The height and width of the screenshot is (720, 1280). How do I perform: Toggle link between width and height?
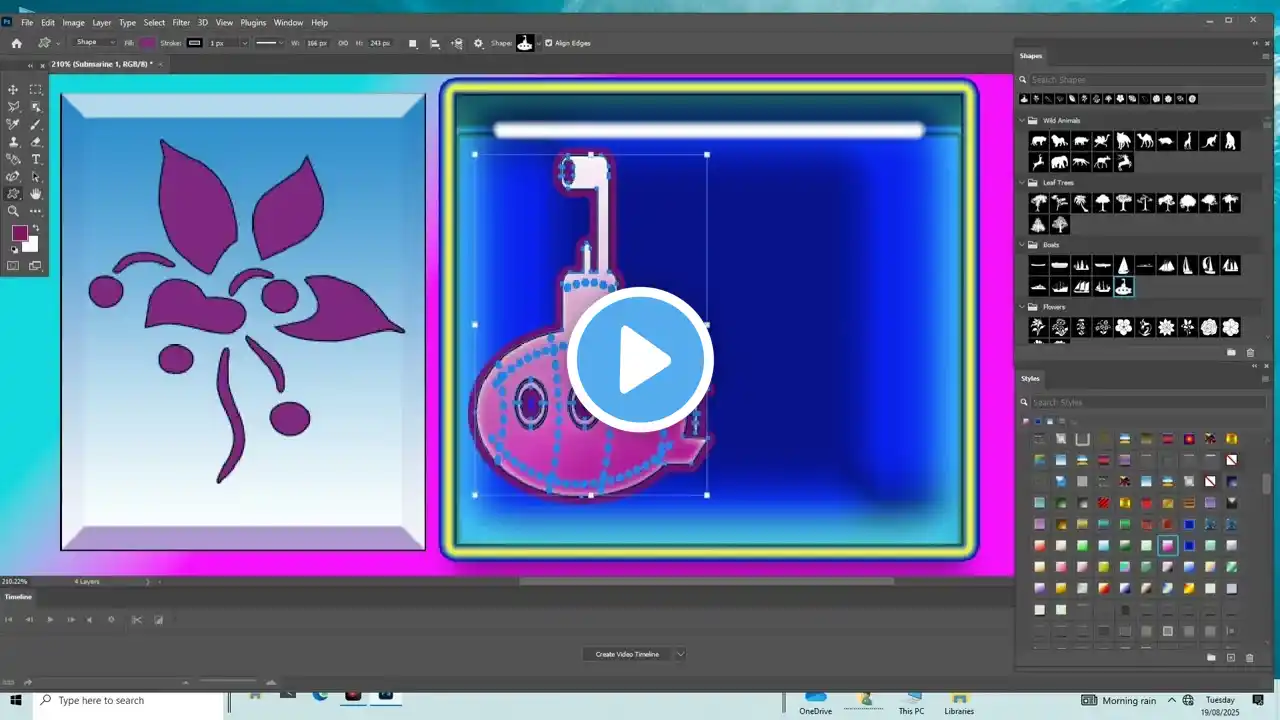[x=343, y=43]
